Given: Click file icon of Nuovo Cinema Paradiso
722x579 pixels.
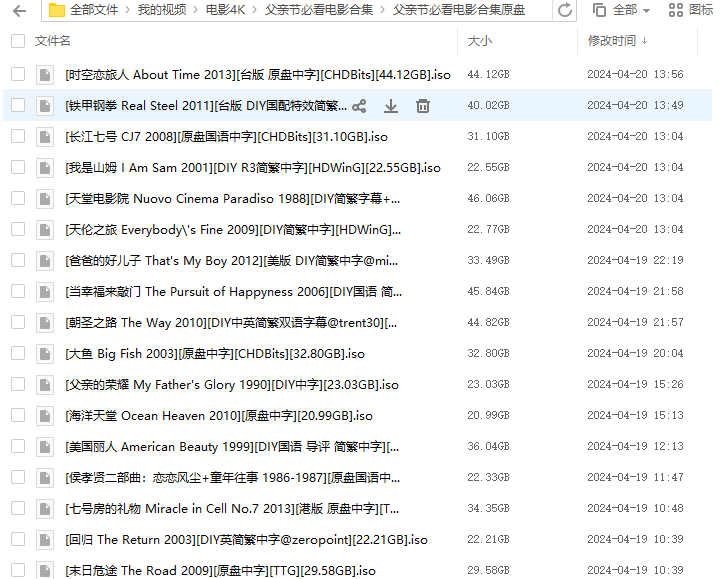Looking at the screenshot, I should [45, 199].
